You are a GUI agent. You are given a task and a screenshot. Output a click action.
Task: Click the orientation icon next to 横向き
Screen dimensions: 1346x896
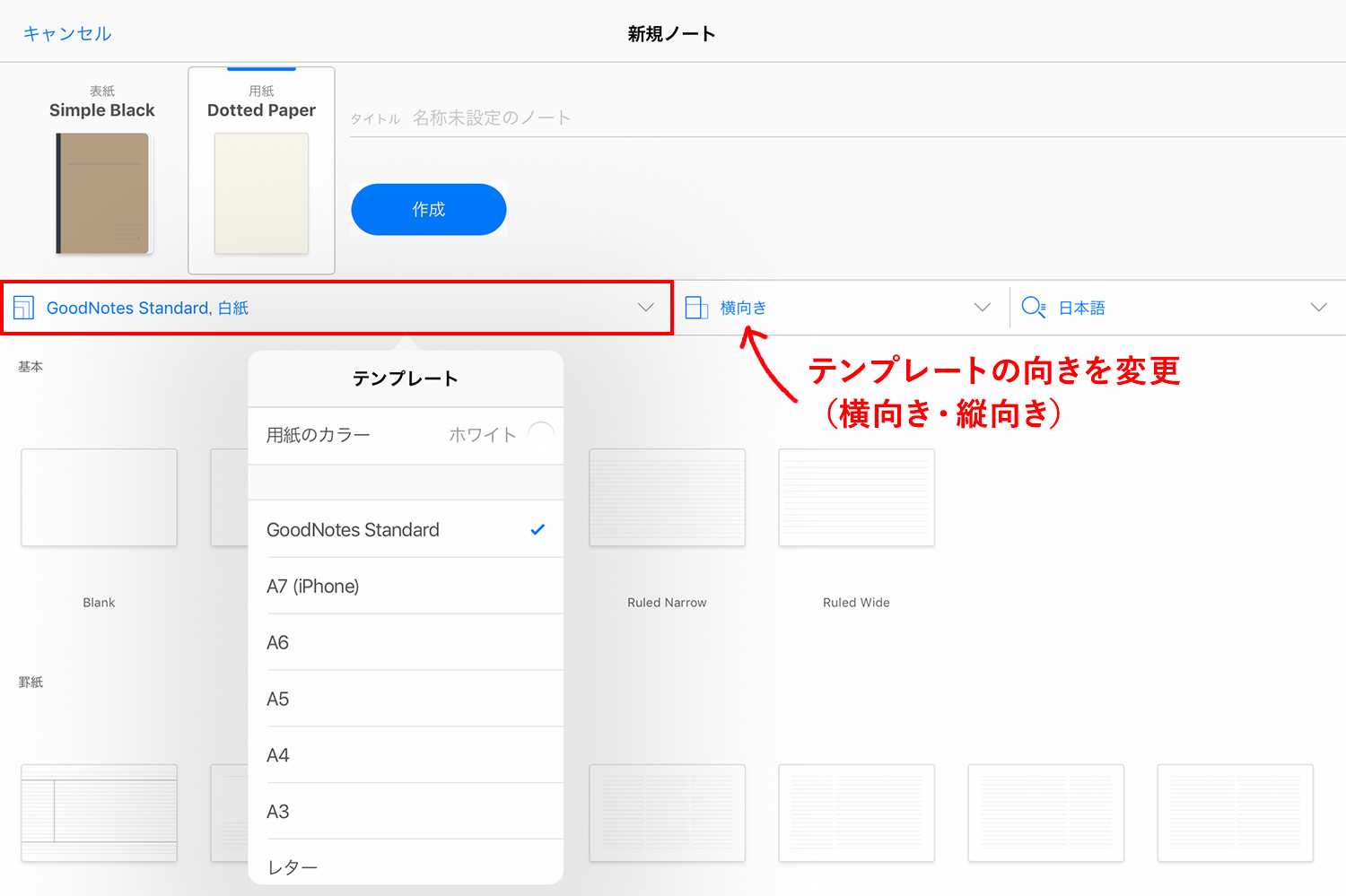click(x=696, y=308)
